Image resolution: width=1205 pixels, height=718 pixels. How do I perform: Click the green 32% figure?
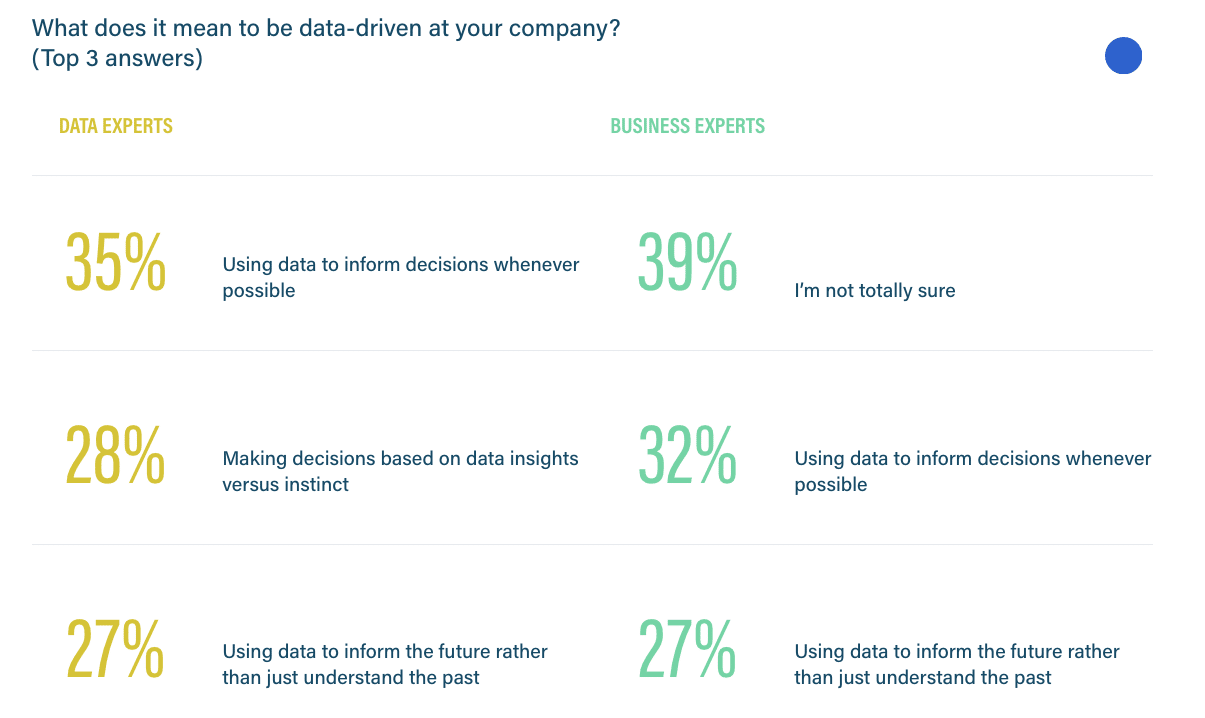coord(687,455)
